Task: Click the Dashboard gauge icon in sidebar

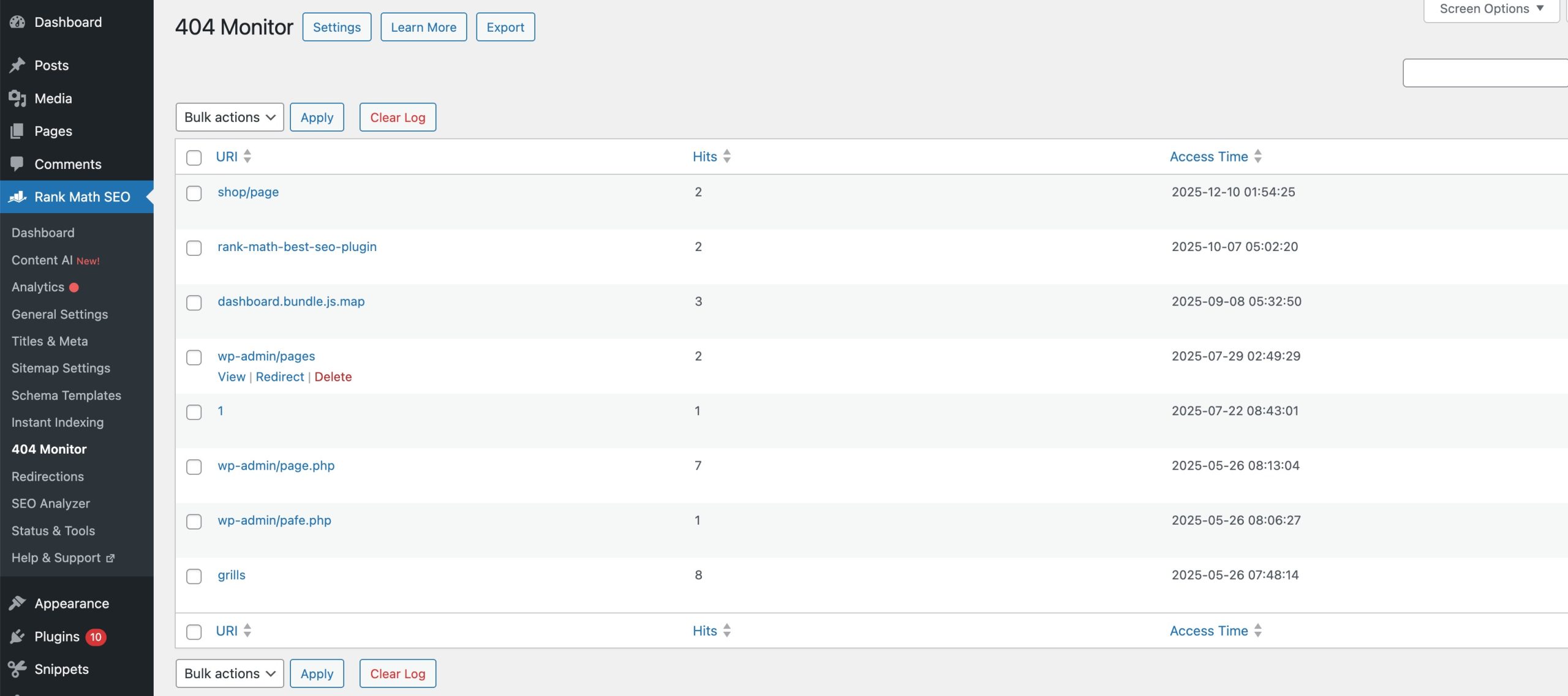Action: click(17, 22)
